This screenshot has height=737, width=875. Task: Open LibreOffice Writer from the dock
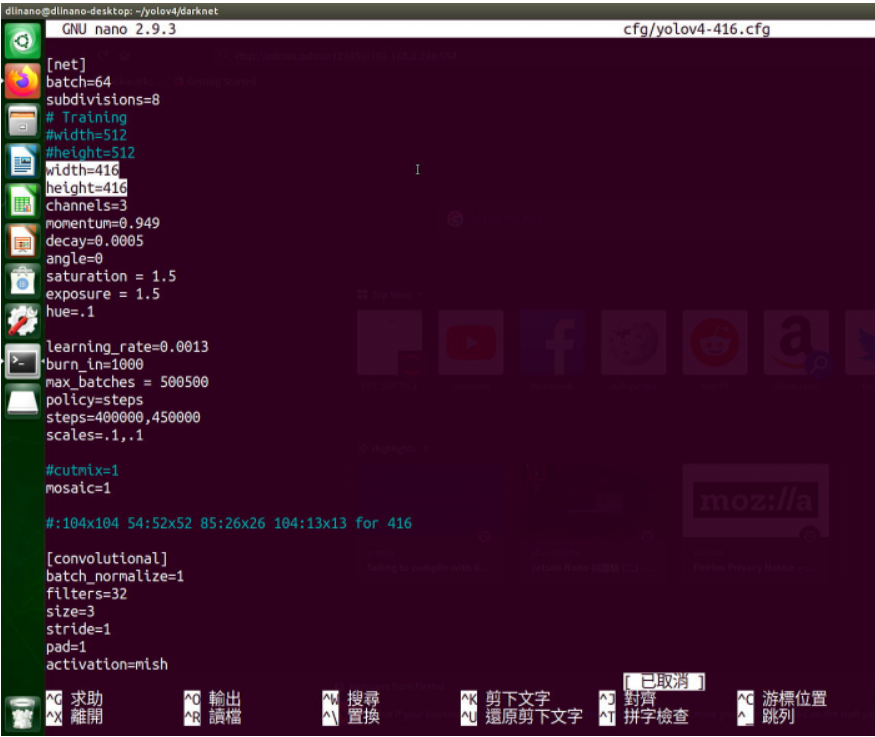22,161
